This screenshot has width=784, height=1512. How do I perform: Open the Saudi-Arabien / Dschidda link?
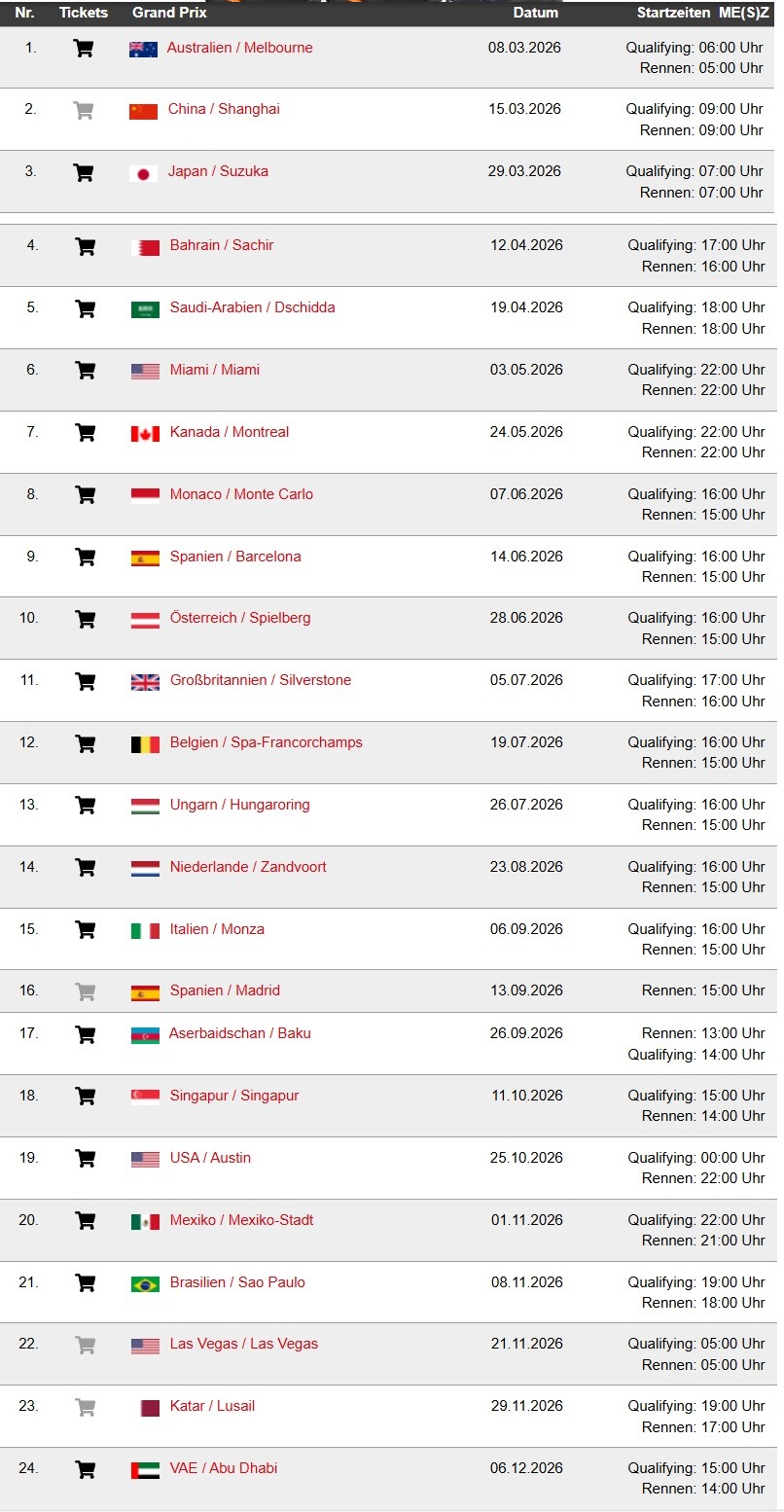click(x=252, y=307)
